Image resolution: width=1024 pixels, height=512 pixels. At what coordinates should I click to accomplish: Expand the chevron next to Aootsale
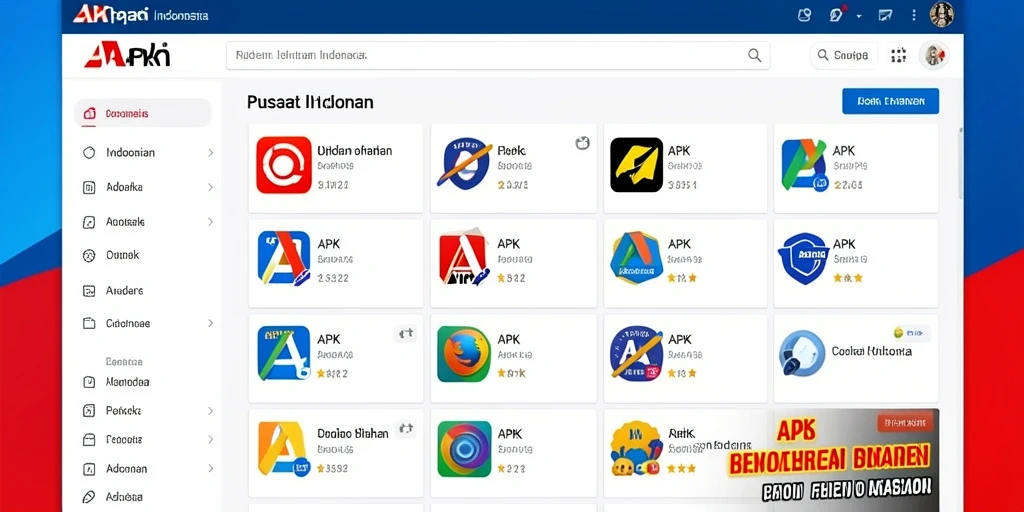click(x=210, y=222)
